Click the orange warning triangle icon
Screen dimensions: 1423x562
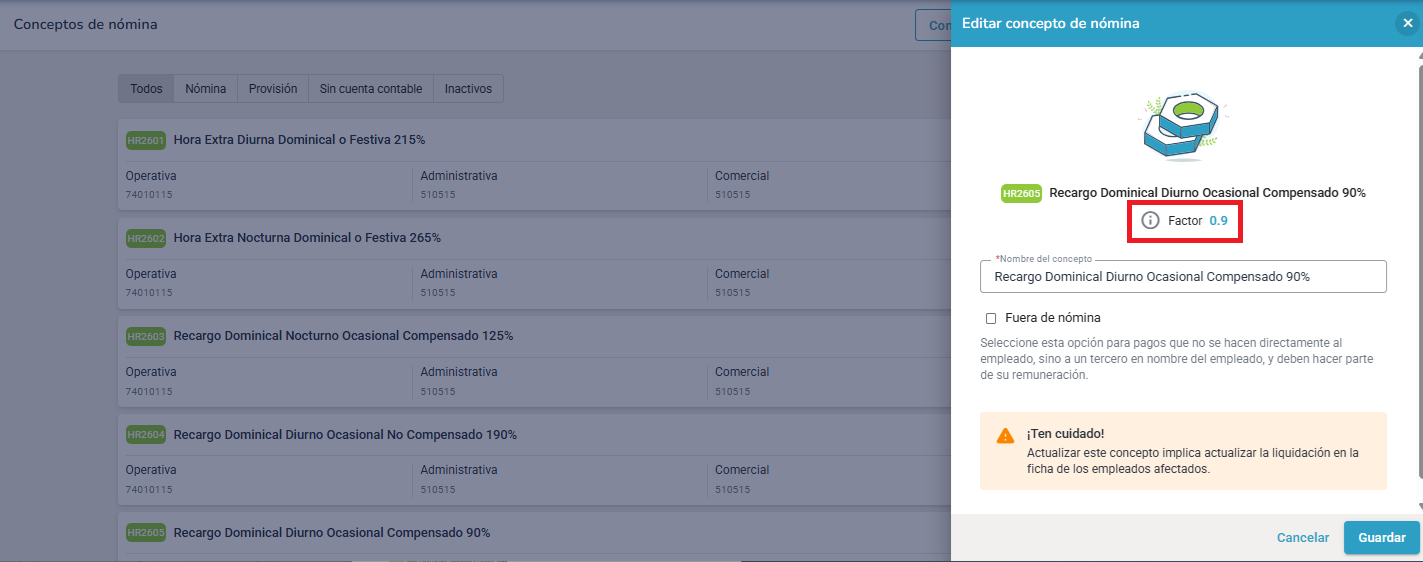pyautogui.click(x=1005, y=436)
